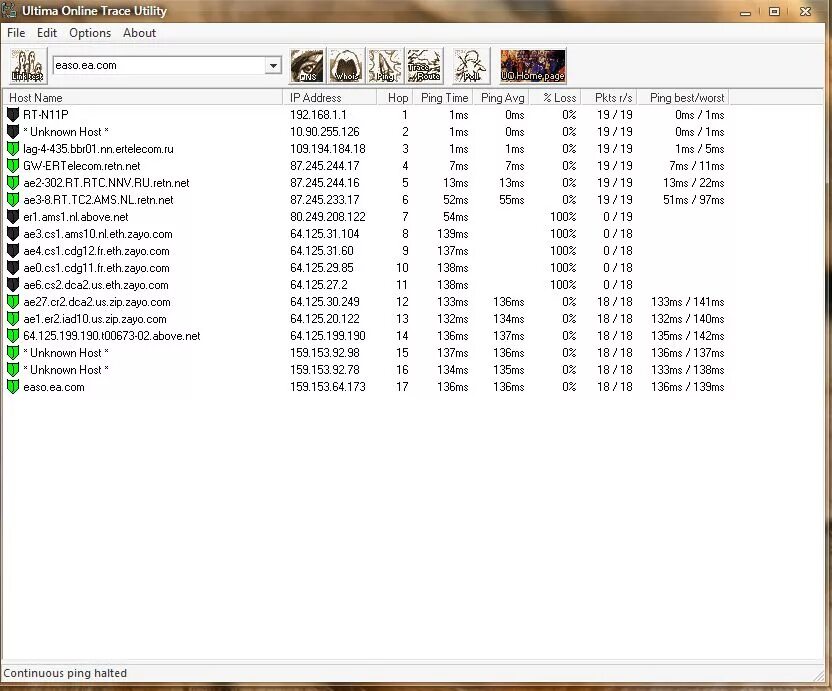Sort by the IP Address column header
832x691 pixels.
[330, 98]
